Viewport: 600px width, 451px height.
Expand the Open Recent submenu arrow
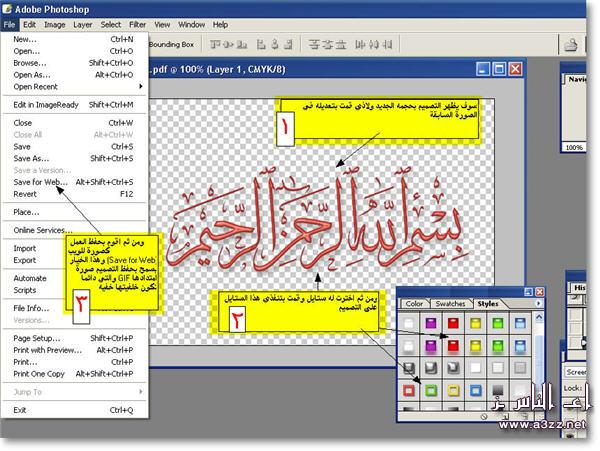pos(140,86)
